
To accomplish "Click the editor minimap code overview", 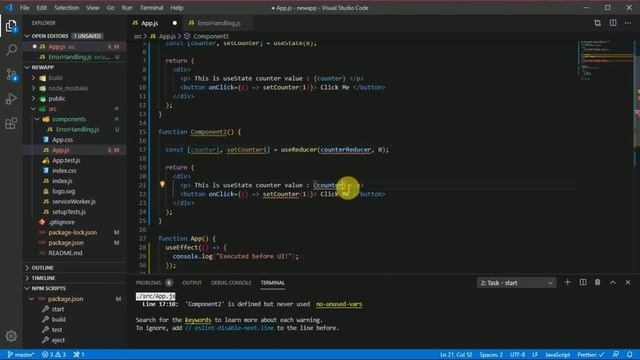I will (x=606, y=61).
